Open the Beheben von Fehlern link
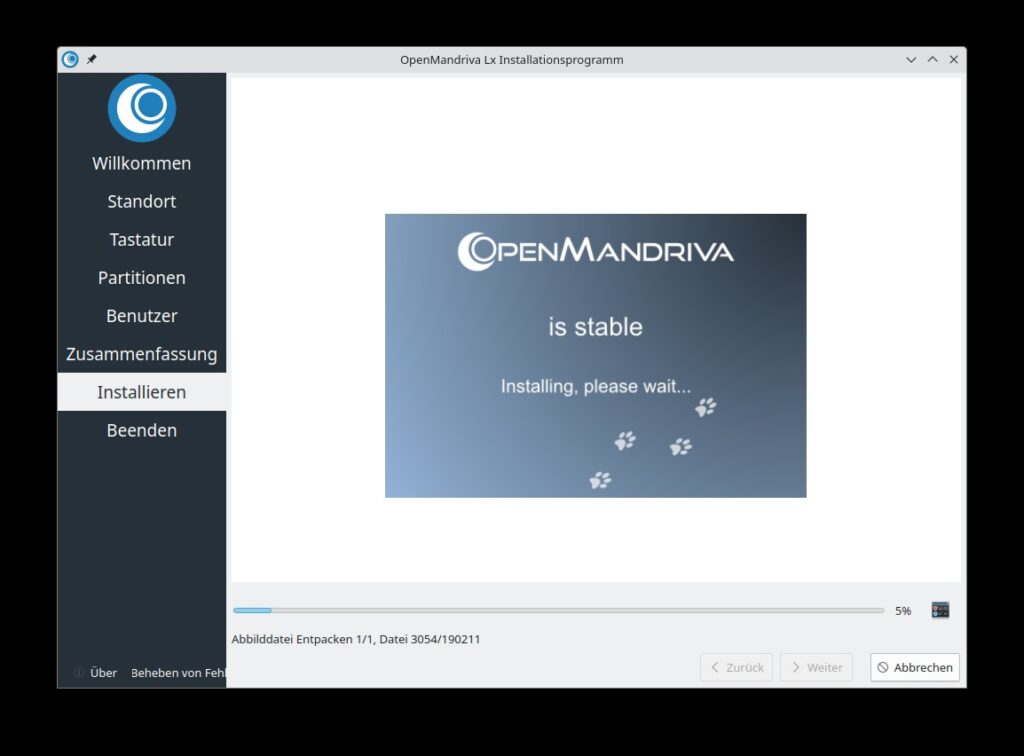1024x756 pixels. pos(178,672)
